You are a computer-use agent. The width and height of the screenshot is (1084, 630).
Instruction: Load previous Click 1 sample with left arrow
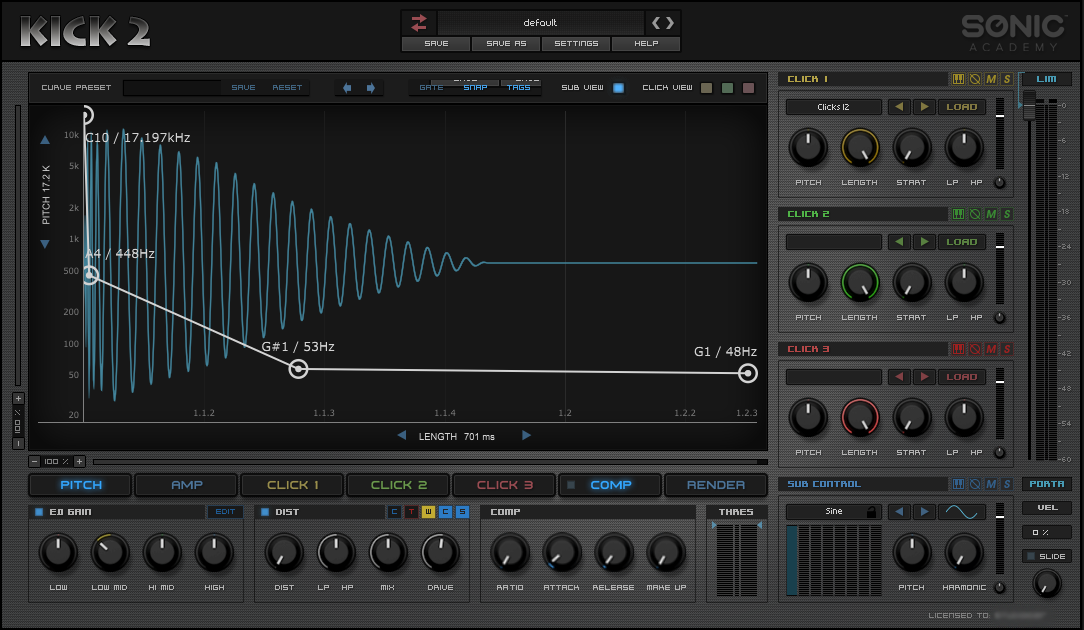pyautogui.click(x=899, y=106)
